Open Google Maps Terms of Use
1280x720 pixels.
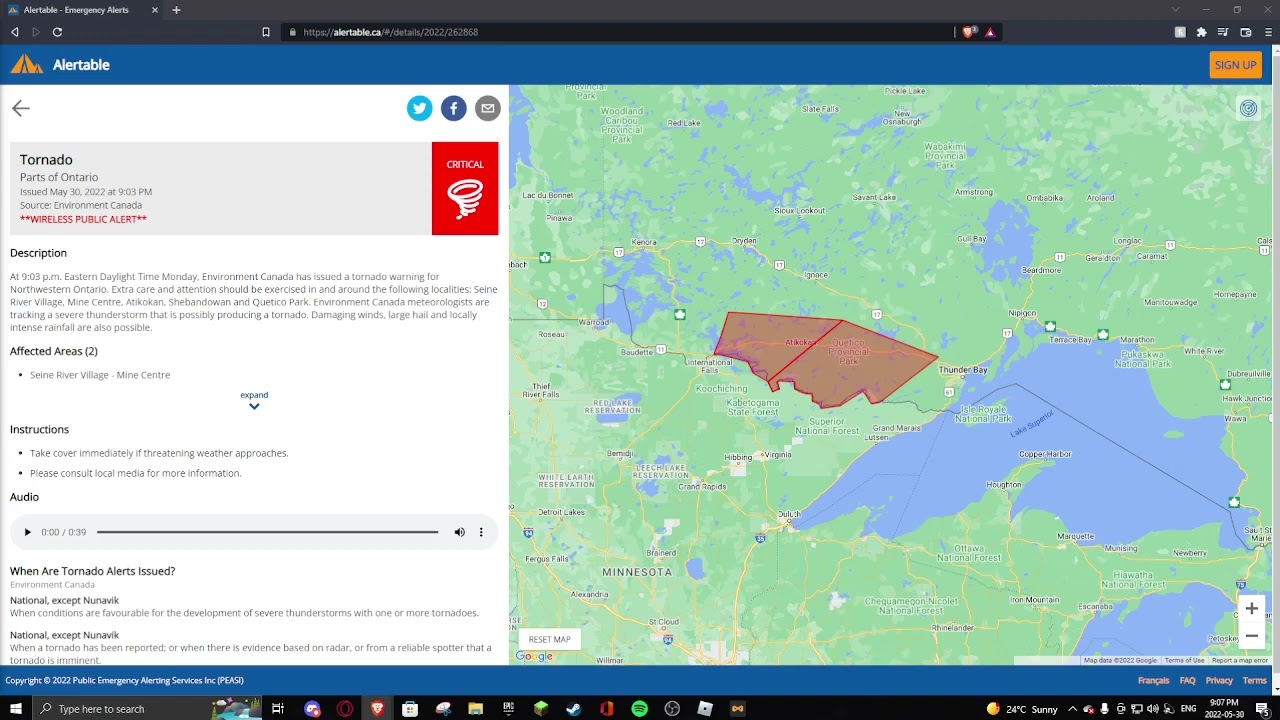tap(1184, 660)
